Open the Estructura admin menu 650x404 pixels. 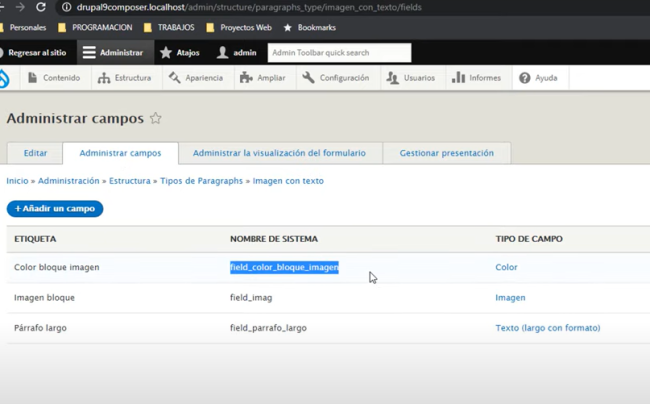click(124, 78)
